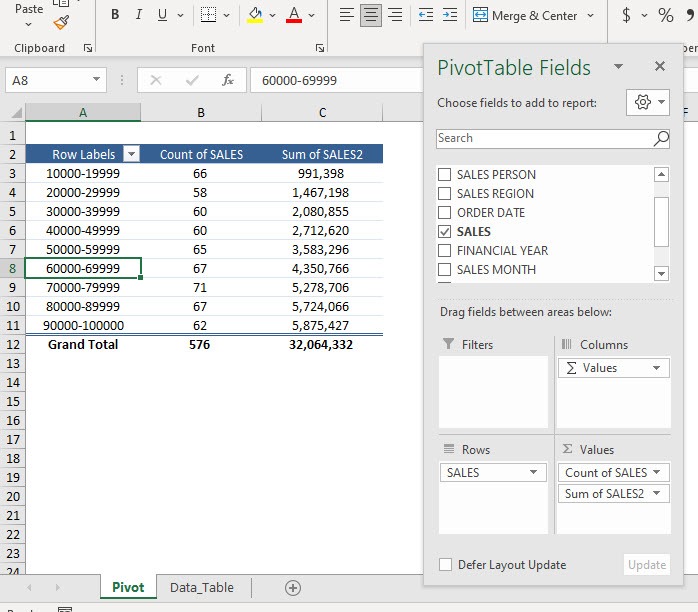Click Merge & Center
This screenshot has width=698, height=612.
525,16
